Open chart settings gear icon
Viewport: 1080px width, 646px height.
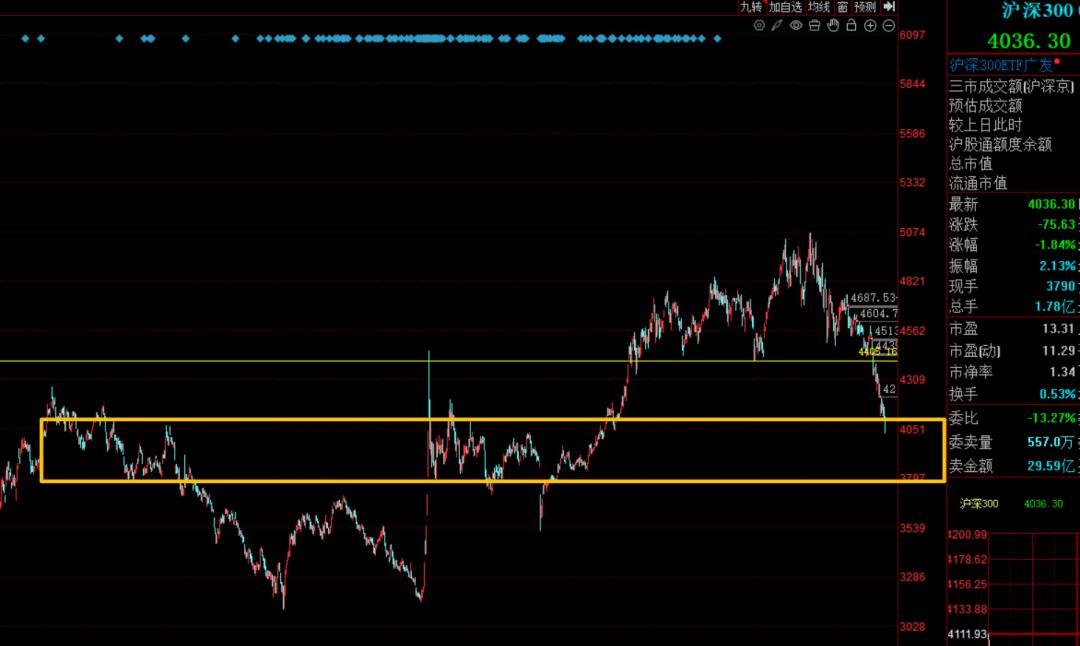point(759,25)
